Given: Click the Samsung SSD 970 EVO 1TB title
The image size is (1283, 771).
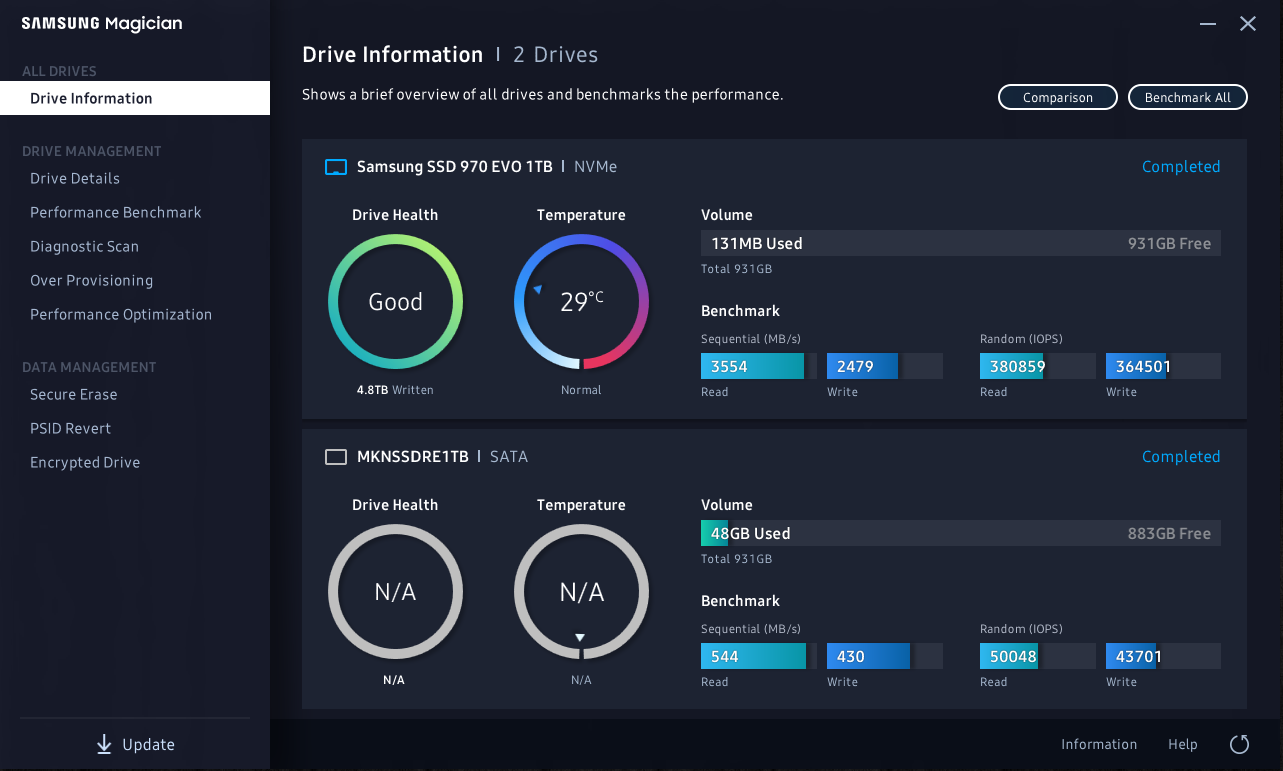Looking at the screenshot, I should pos(454,167).
